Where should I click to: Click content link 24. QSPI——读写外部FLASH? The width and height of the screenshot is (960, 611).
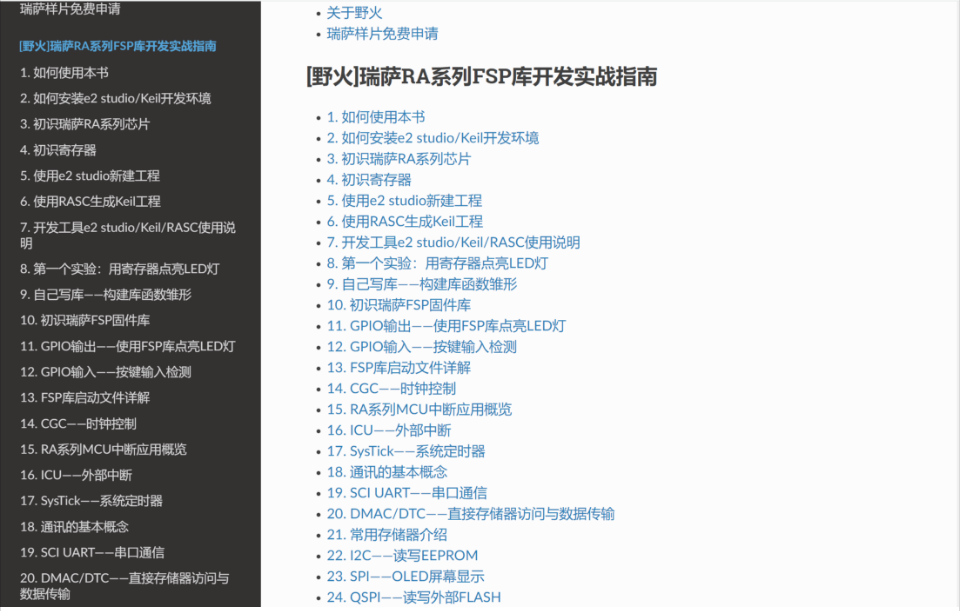click(414, 597)
